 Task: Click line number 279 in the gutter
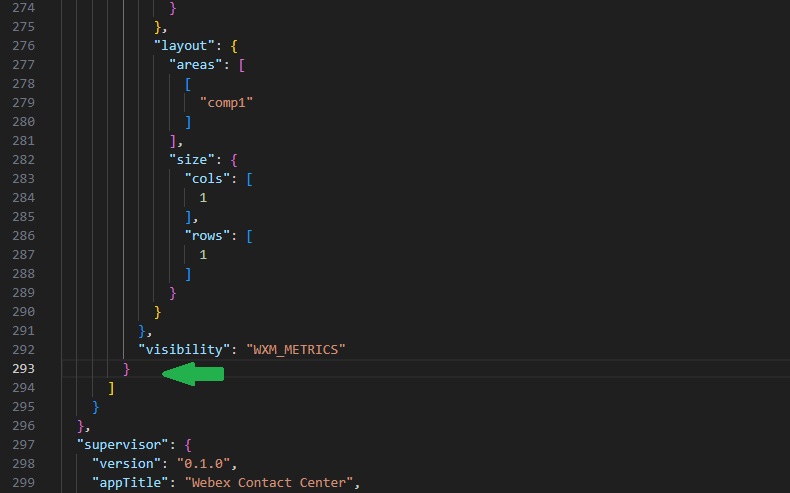(24, 103)
